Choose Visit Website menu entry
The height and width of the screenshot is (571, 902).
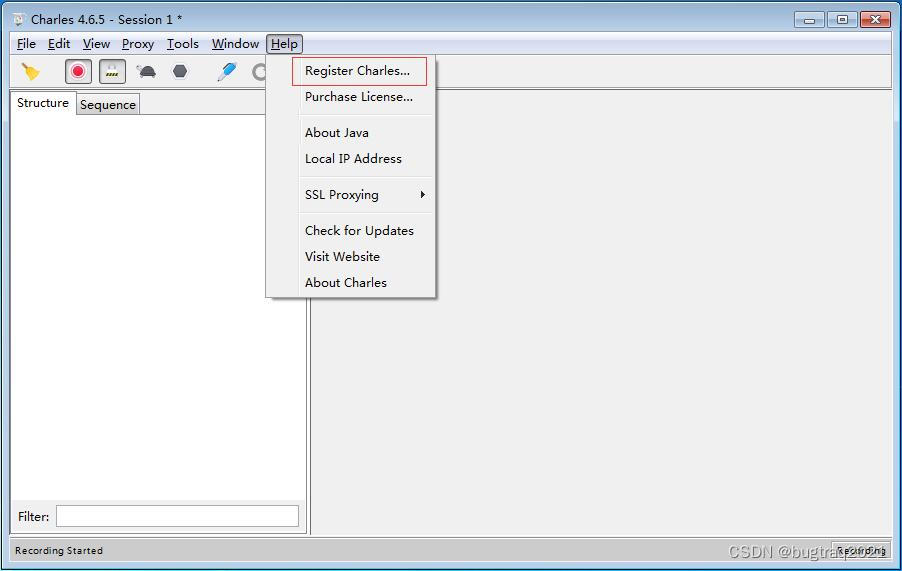(342, 256)
